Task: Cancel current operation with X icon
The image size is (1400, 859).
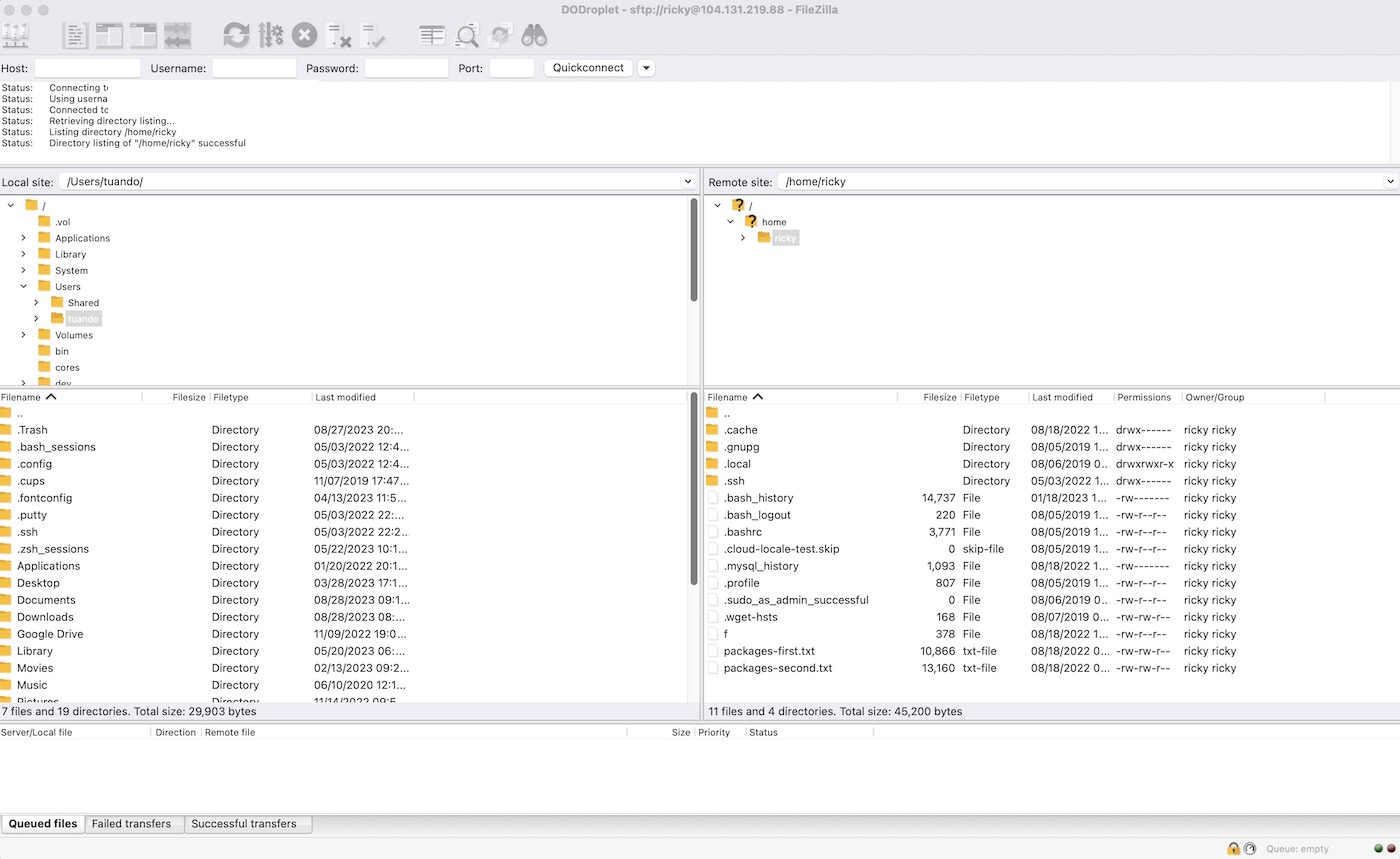Action: [x=304, y=36]
